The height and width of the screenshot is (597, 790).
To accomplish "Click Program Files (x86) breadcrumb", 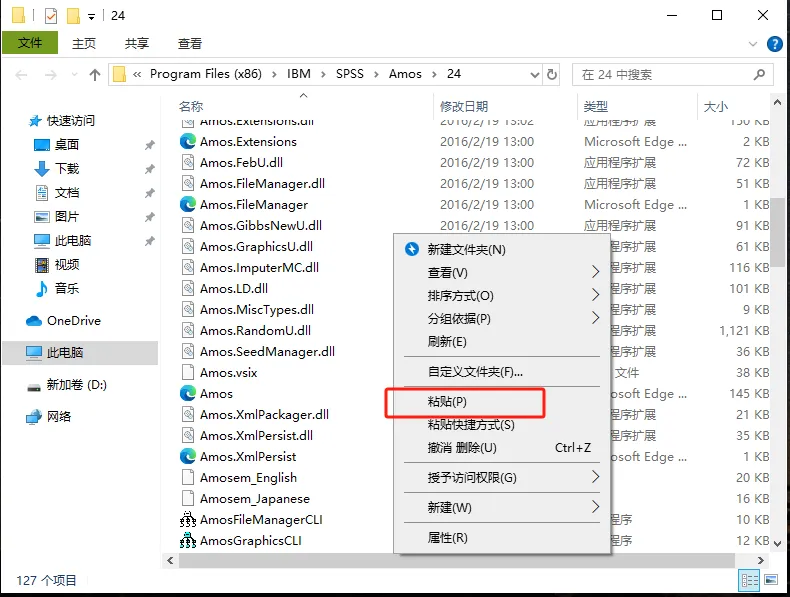I will [x=206, y=74].
